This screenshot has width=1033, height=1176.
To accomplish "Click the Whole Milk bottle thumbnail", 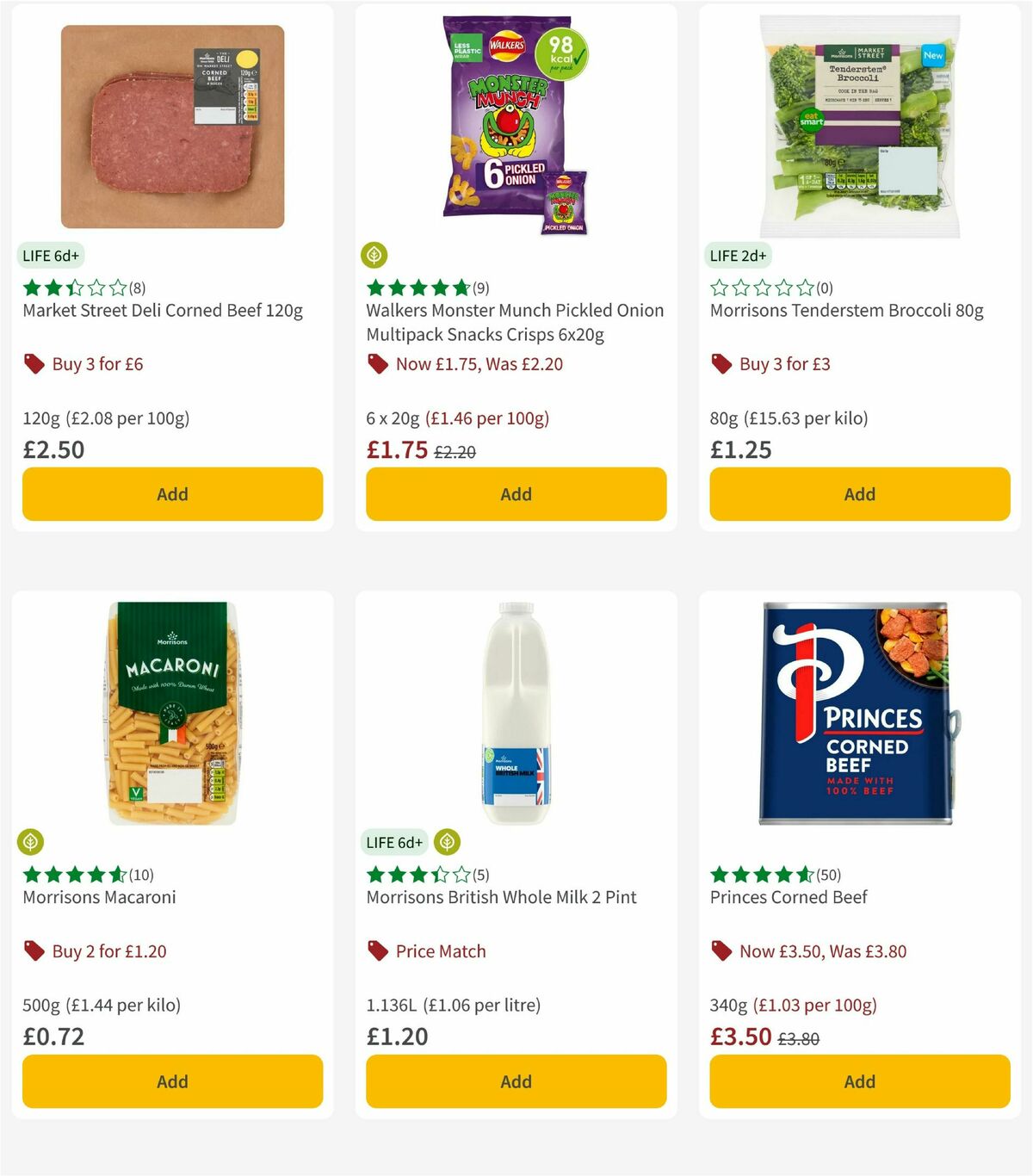I will click(x=515, y=715).
